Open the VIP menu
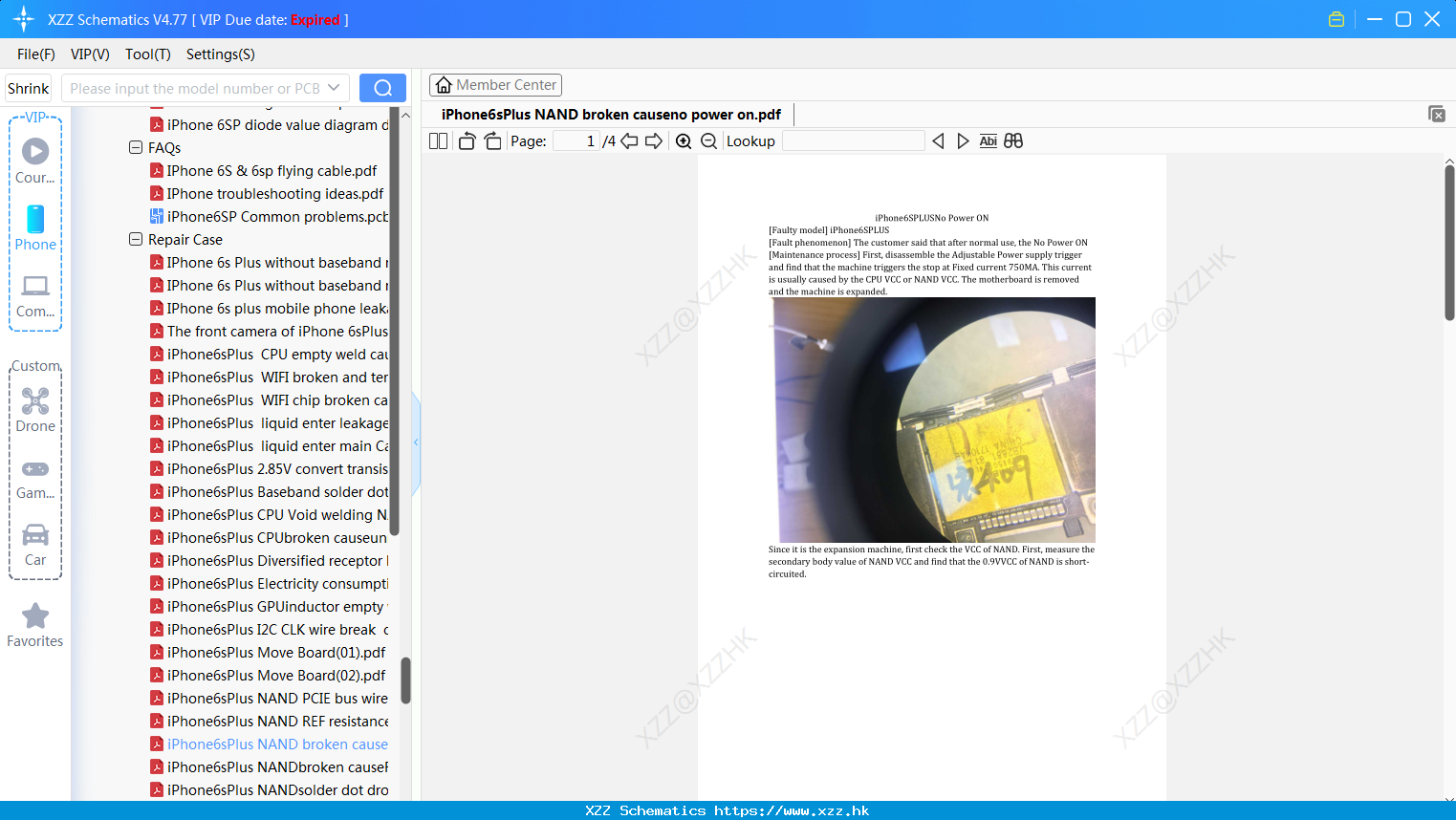1456x820 pixels. pyautogui.click(x=90, y=54)
